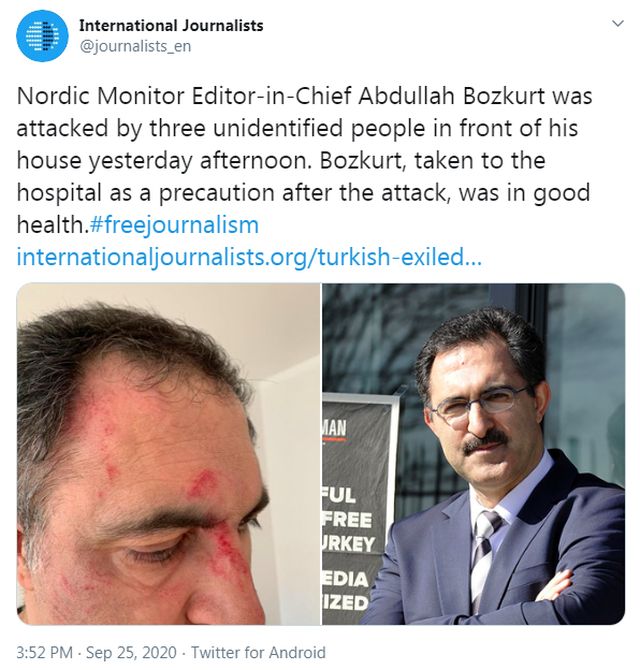Click the word 'health.' before the hashtag

[53, 225]
